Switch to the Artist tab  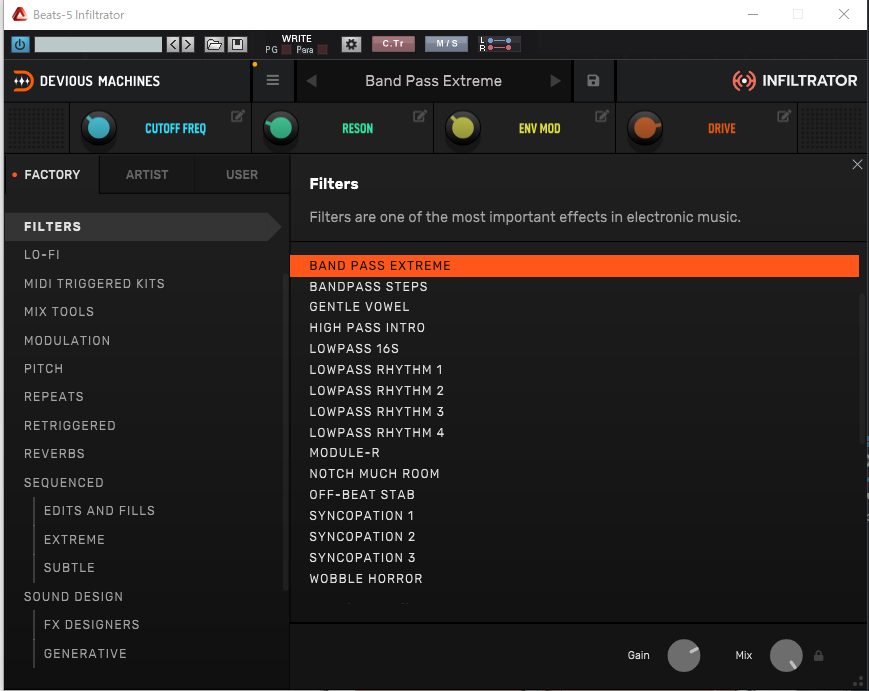pos(147,175)
